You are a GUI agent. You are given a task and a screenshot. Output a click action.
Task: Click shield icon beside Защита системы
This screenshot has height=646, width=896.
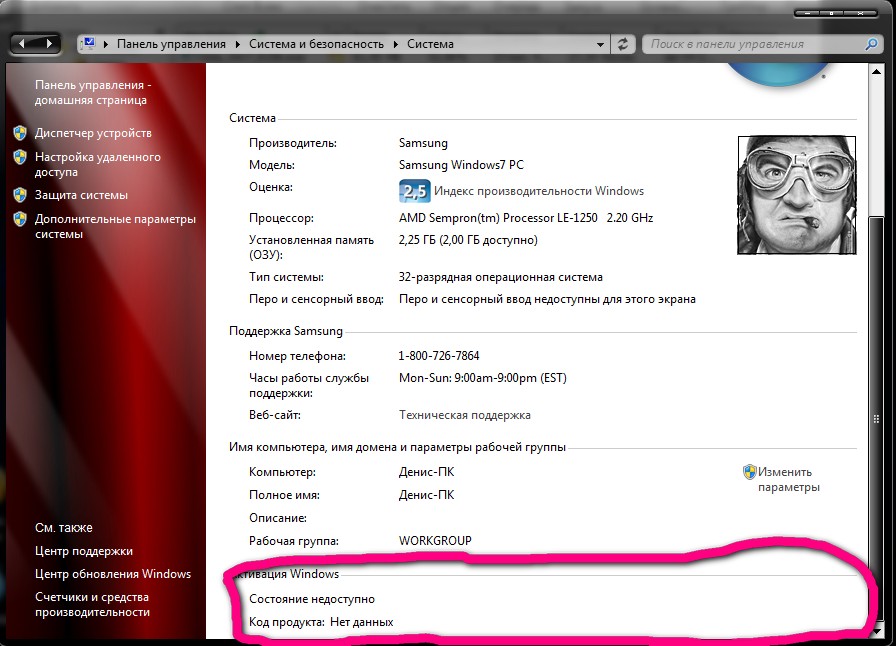[20, 195]
